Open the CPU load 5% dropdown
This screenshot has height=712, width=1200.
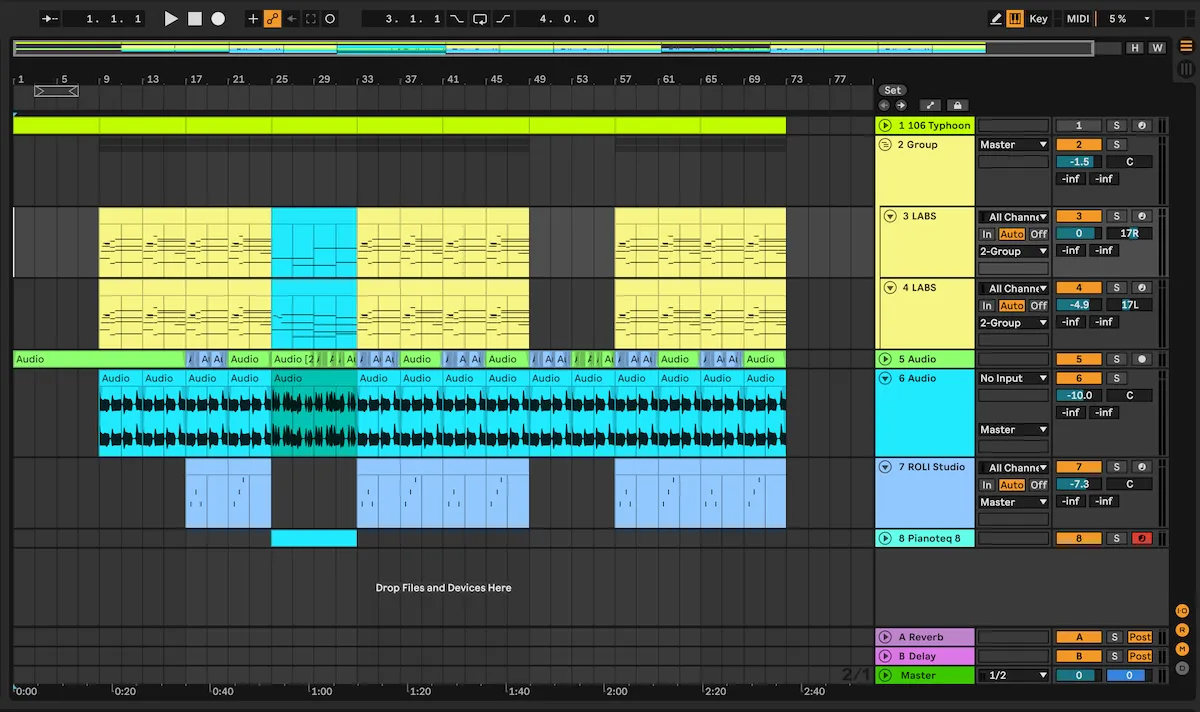(1126, 18)
